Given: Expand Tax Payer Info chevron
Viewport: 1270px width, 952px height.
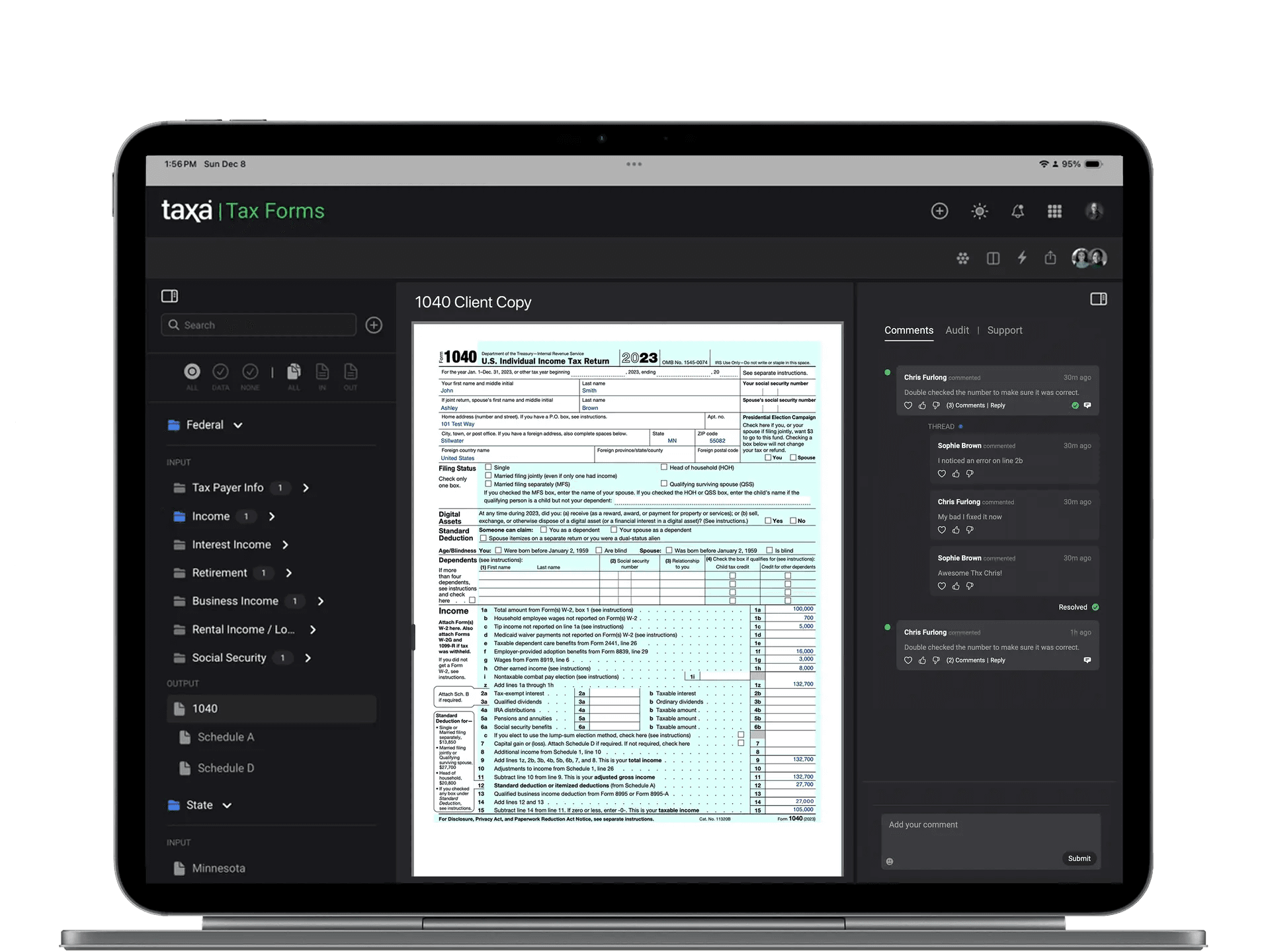Looking at the screenshot, I should coord(306,488).
